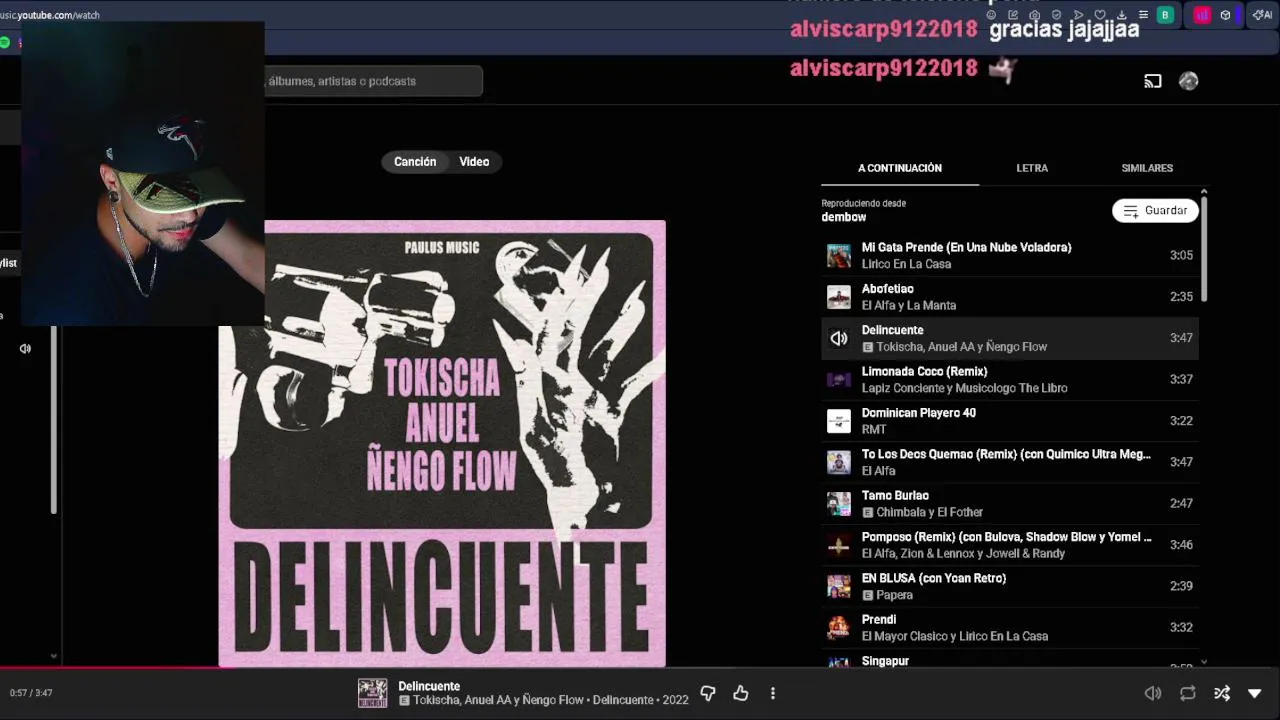Click the camera snapshot icon in browser toolbar
Screen dimensions: 1280x720
point(1034,15)
